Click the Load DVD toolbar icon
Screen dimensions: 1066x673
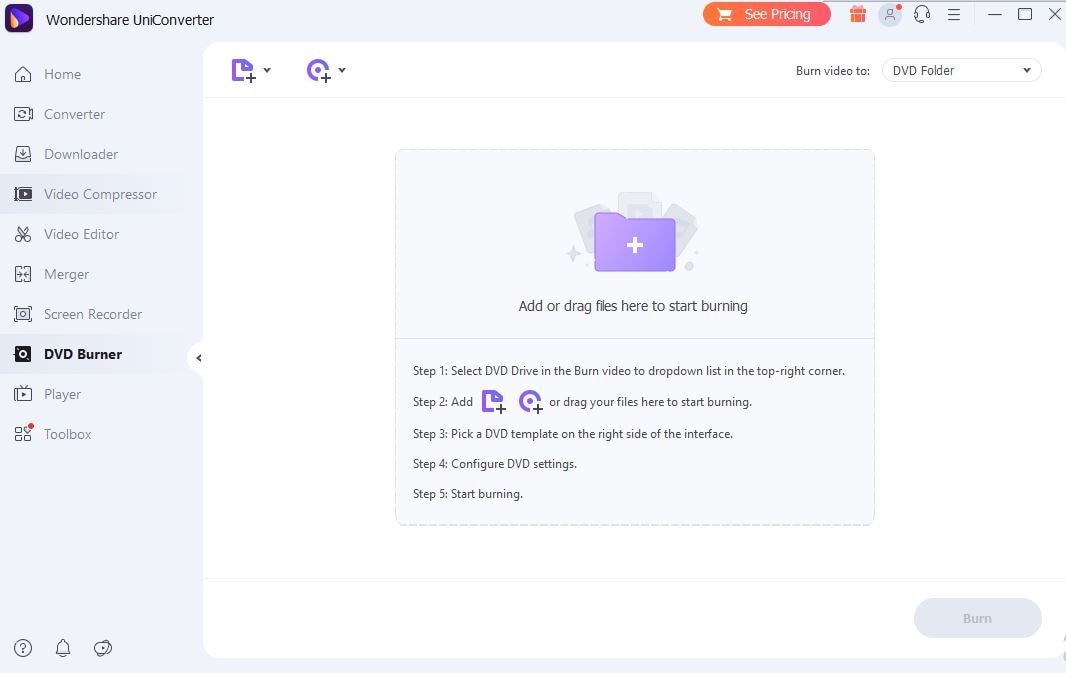[x=319, y=71]
